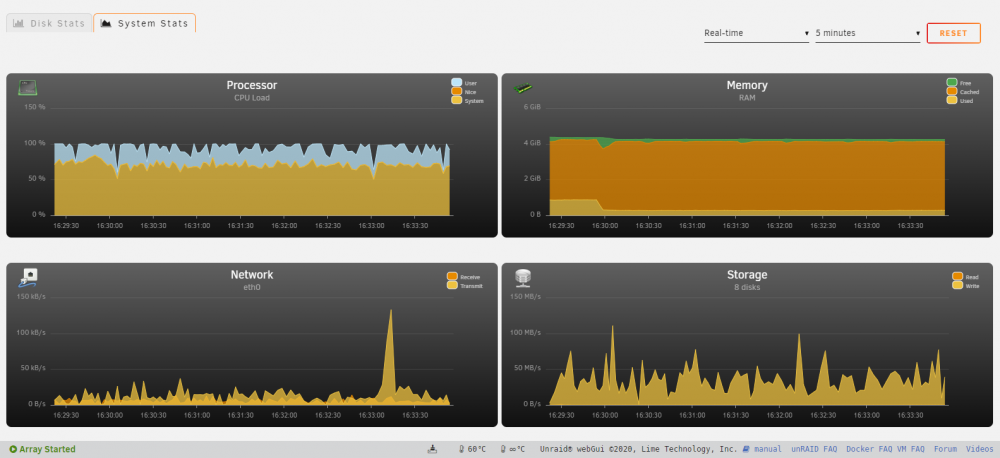This screenshot has height=458, width=1000.
Task: Open the Videos link
Action: pyautogui.click(x=980, y=449)
